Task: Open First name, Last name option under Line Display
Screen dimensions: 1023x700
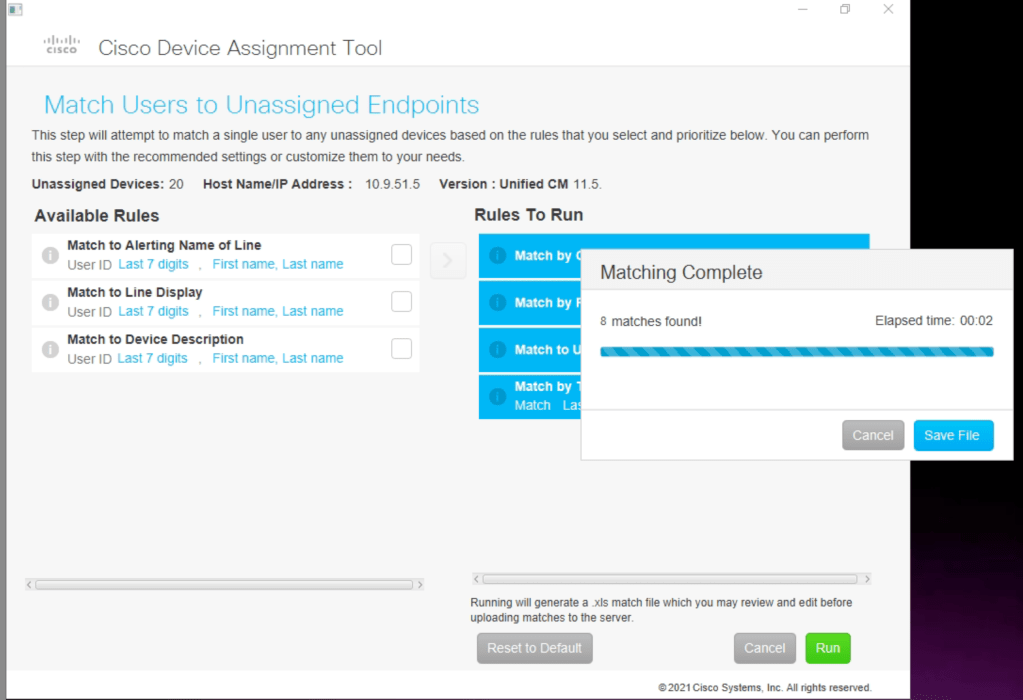Action: (x=277, y=312)
